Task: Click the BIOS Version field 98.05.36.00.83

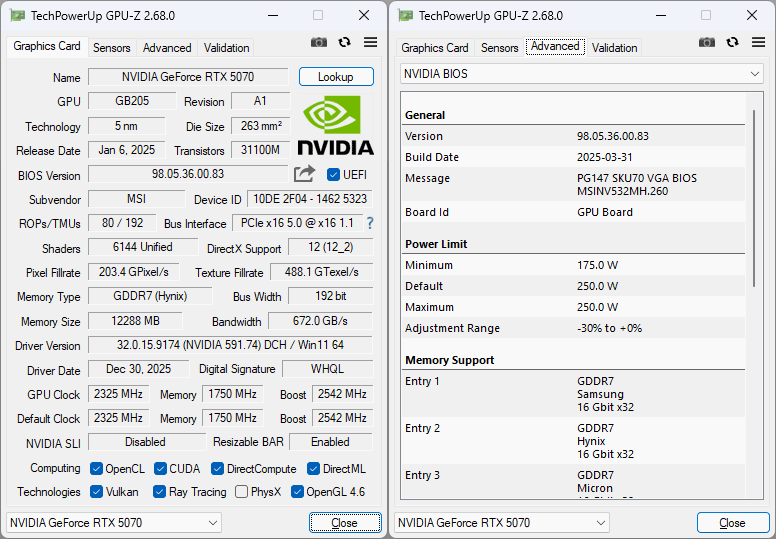Action: click(188, 174)
